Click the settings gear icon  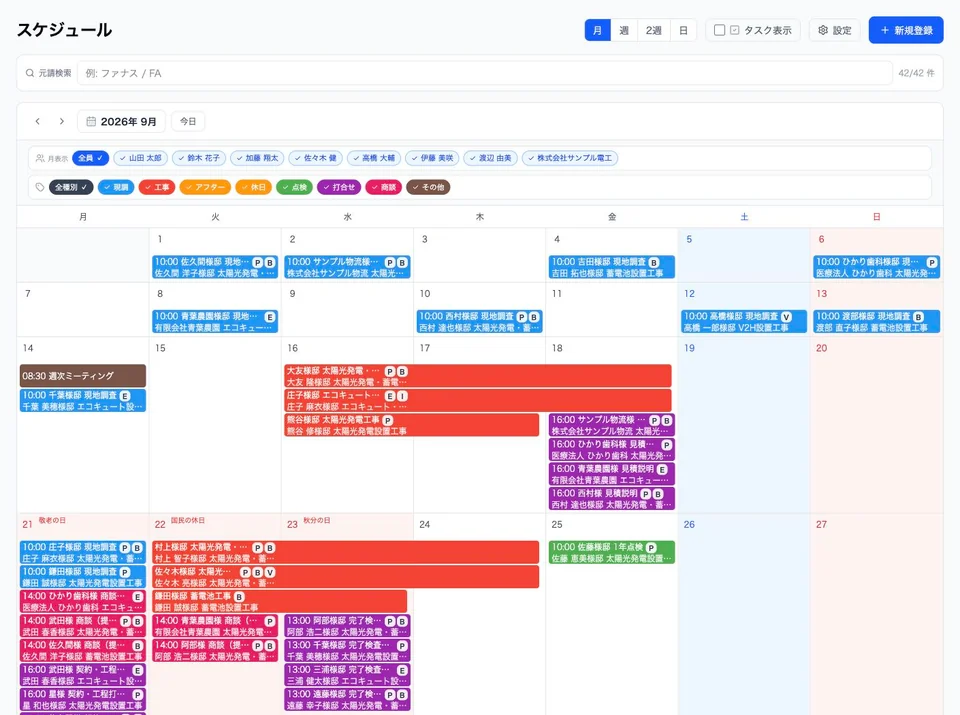(823, 30)
